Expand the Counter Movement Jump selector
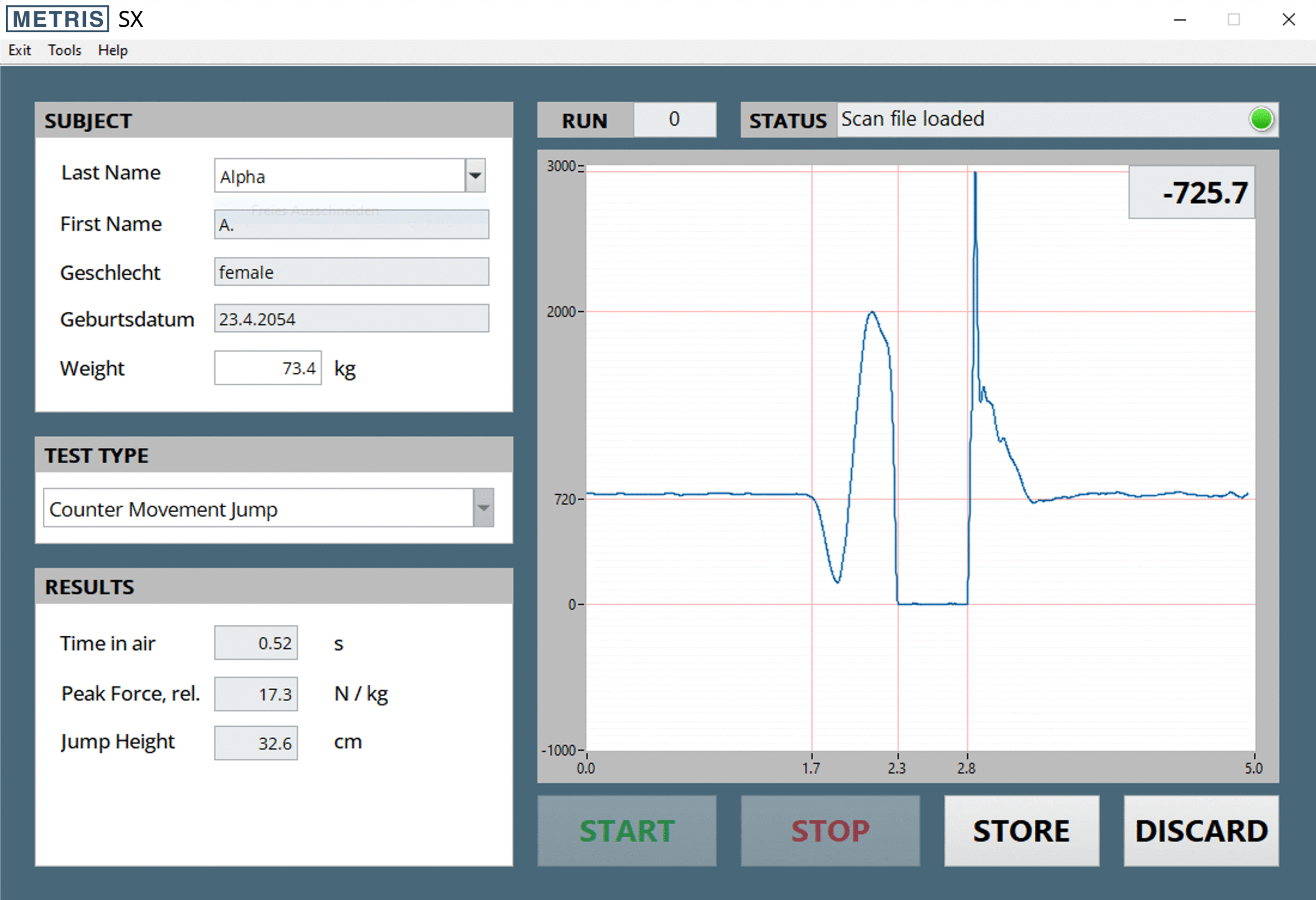The height and width of the screenshot is (900, 1316). tap(483, 508)
